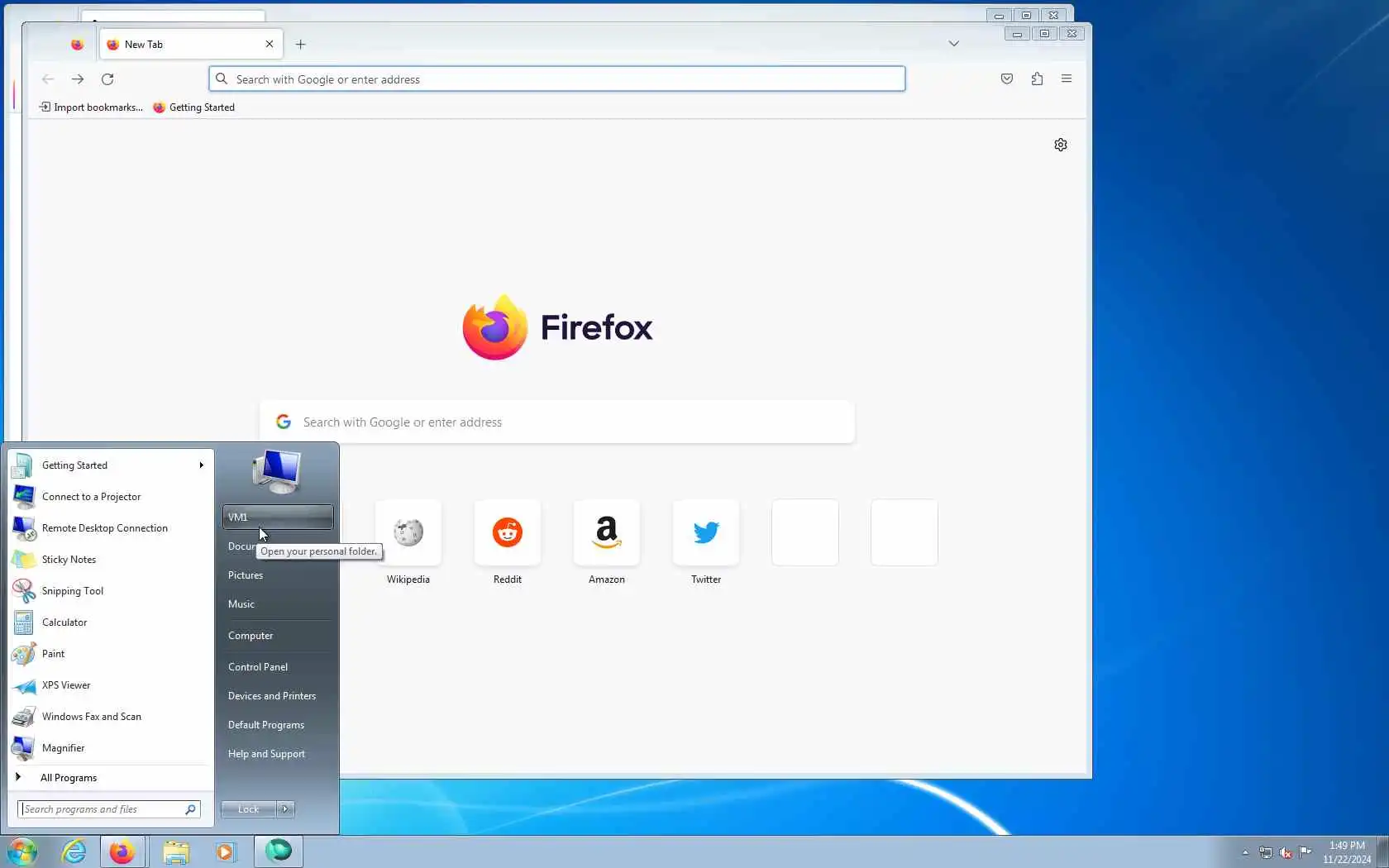This screenshot has width=1389, height=868.
Task: Open the Getting Started bookmark
Action: click(193, 107)
